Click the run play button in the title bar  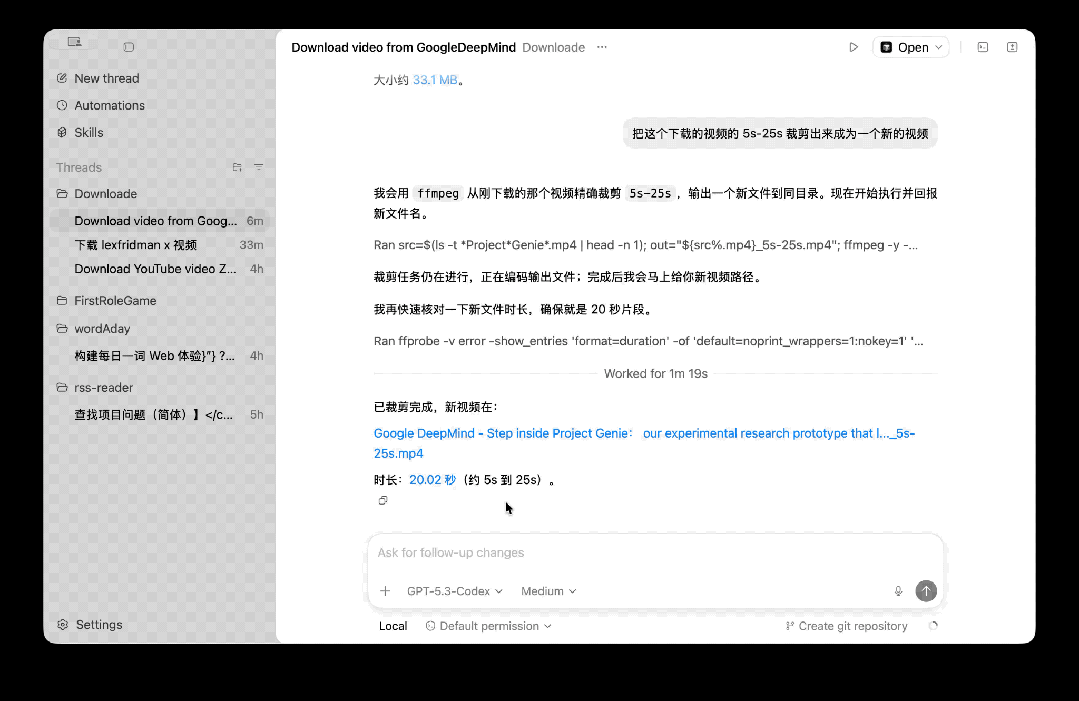853,47
